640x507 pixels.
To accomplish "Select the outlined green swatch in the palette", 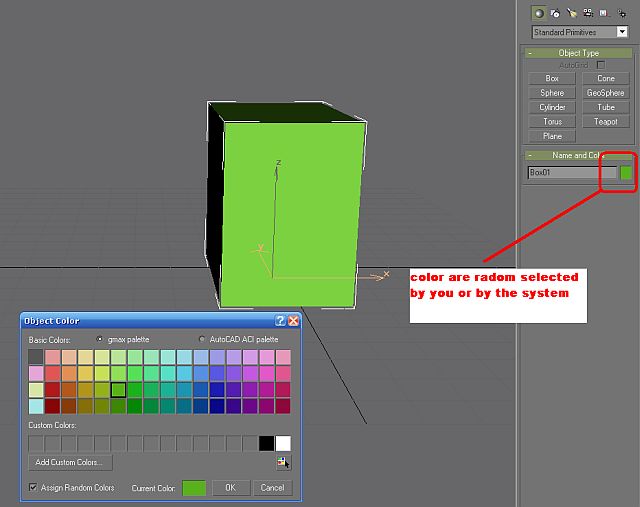I will coord(118,389).
